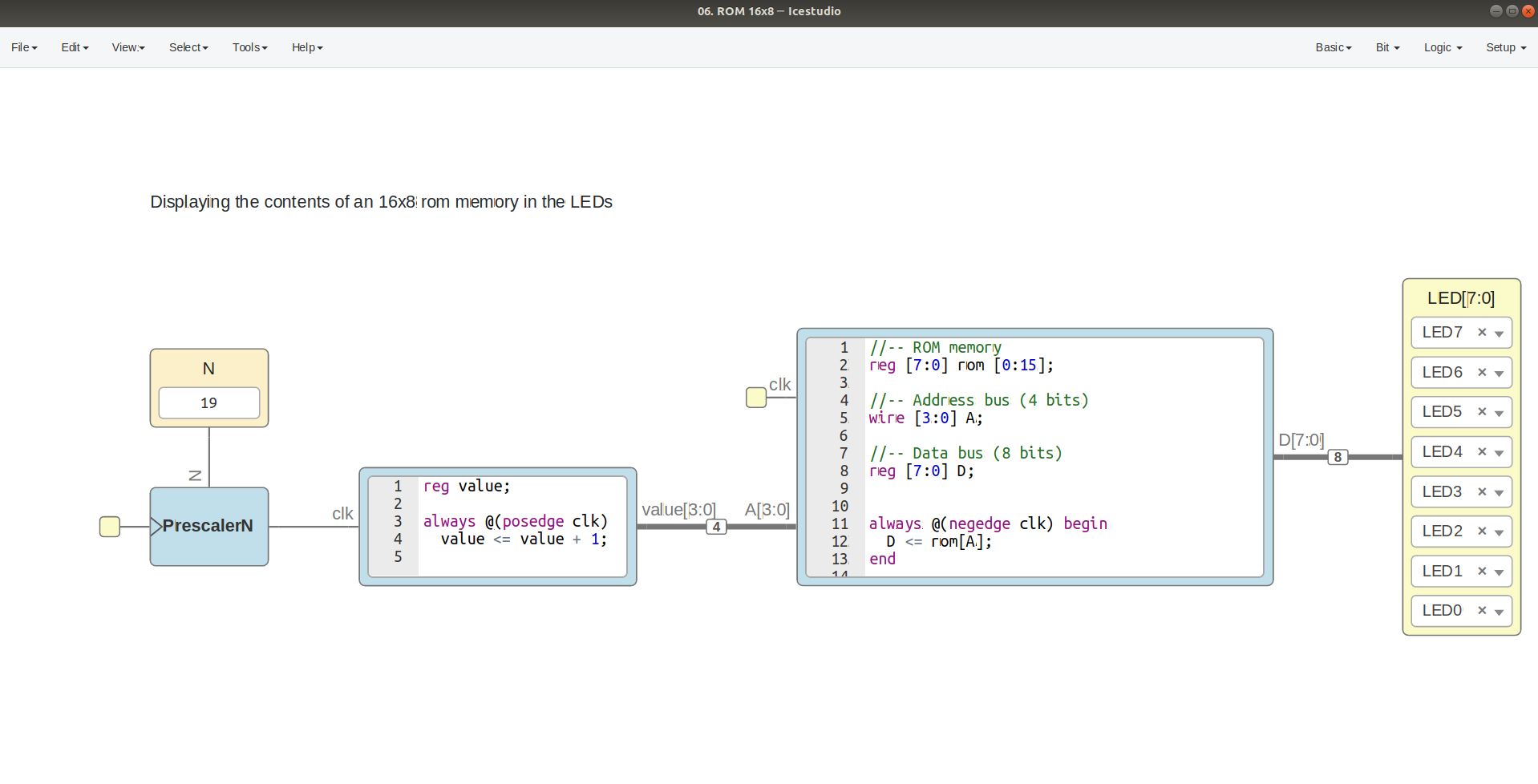This screenshot has height=784, width=1538.
Task: Click the 4-bit bus width label
Action: point(716,527)
